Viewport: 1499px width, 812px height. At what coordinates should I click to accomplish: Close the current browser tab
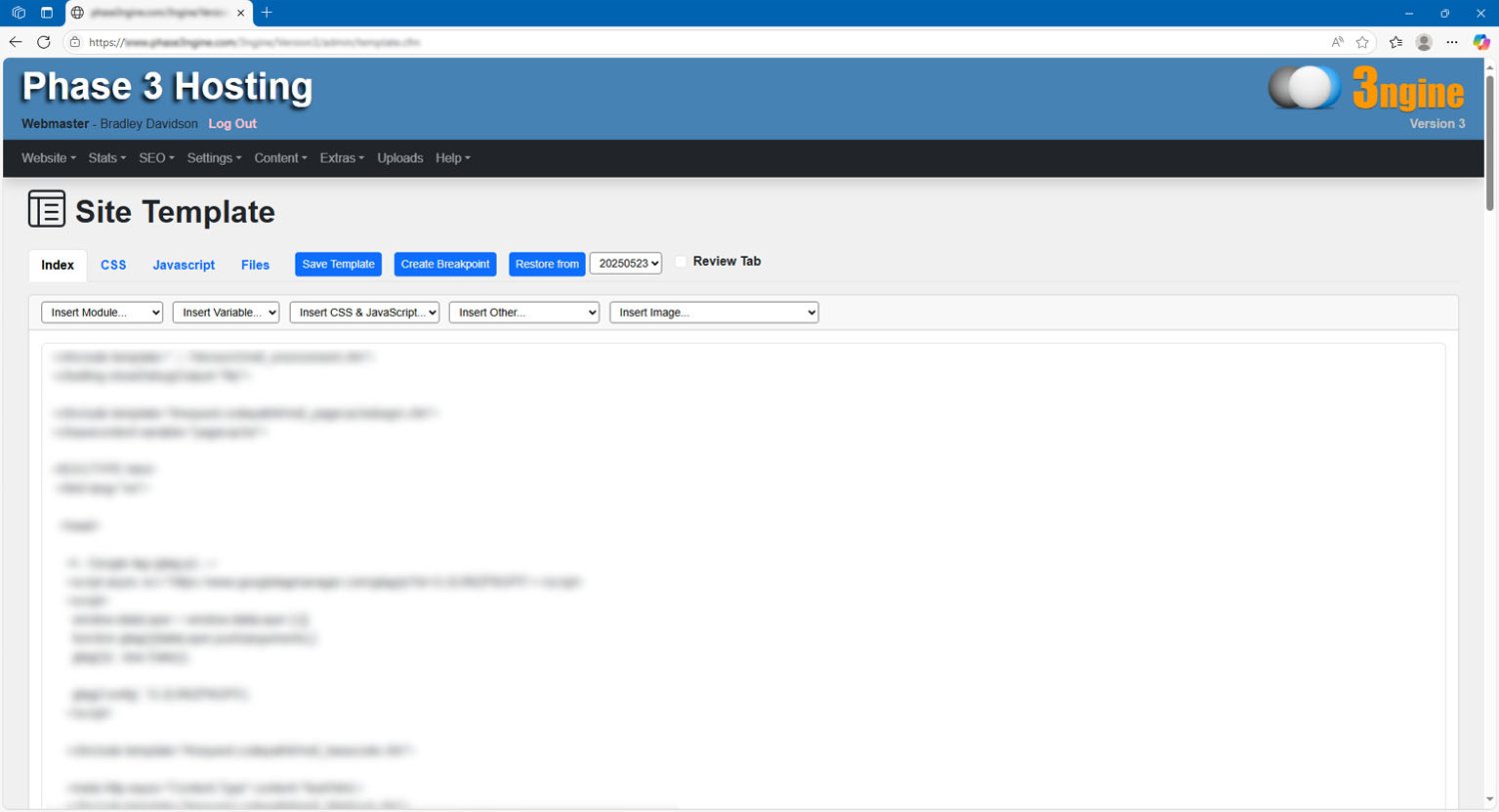click(x=241, y=13)
